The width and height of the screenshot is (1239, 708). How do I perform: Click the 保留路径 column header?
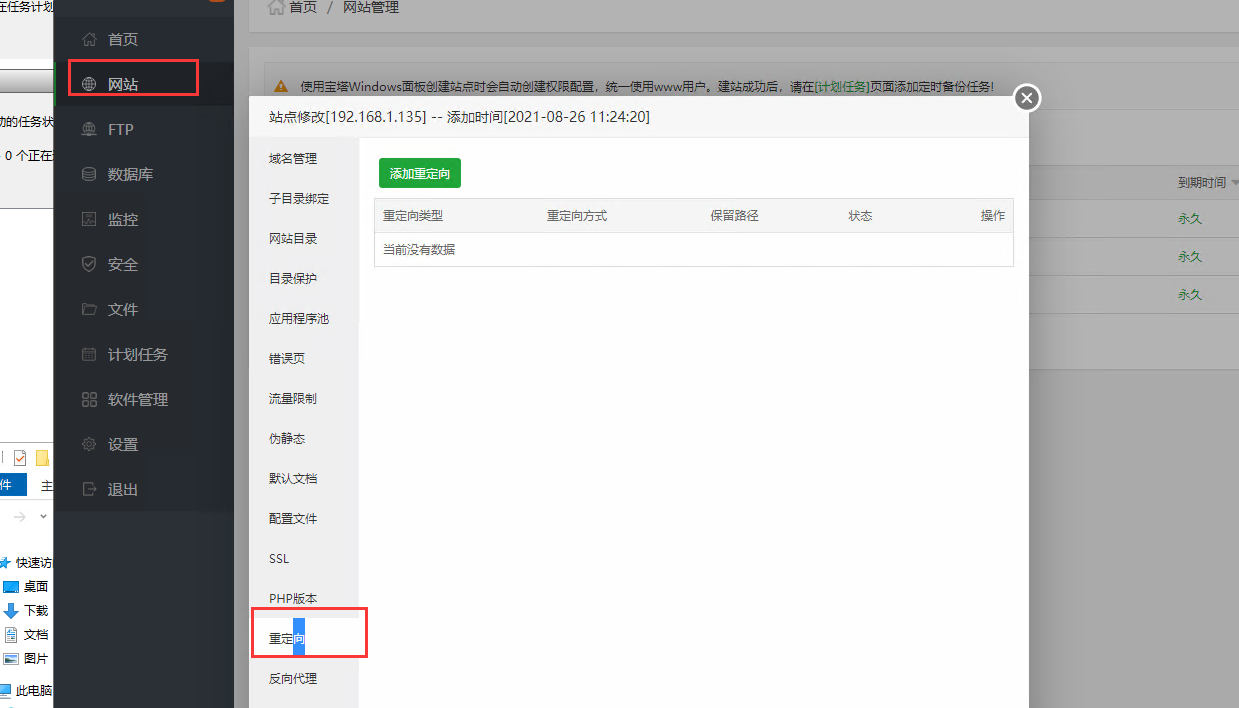click(x=735, y=216)
